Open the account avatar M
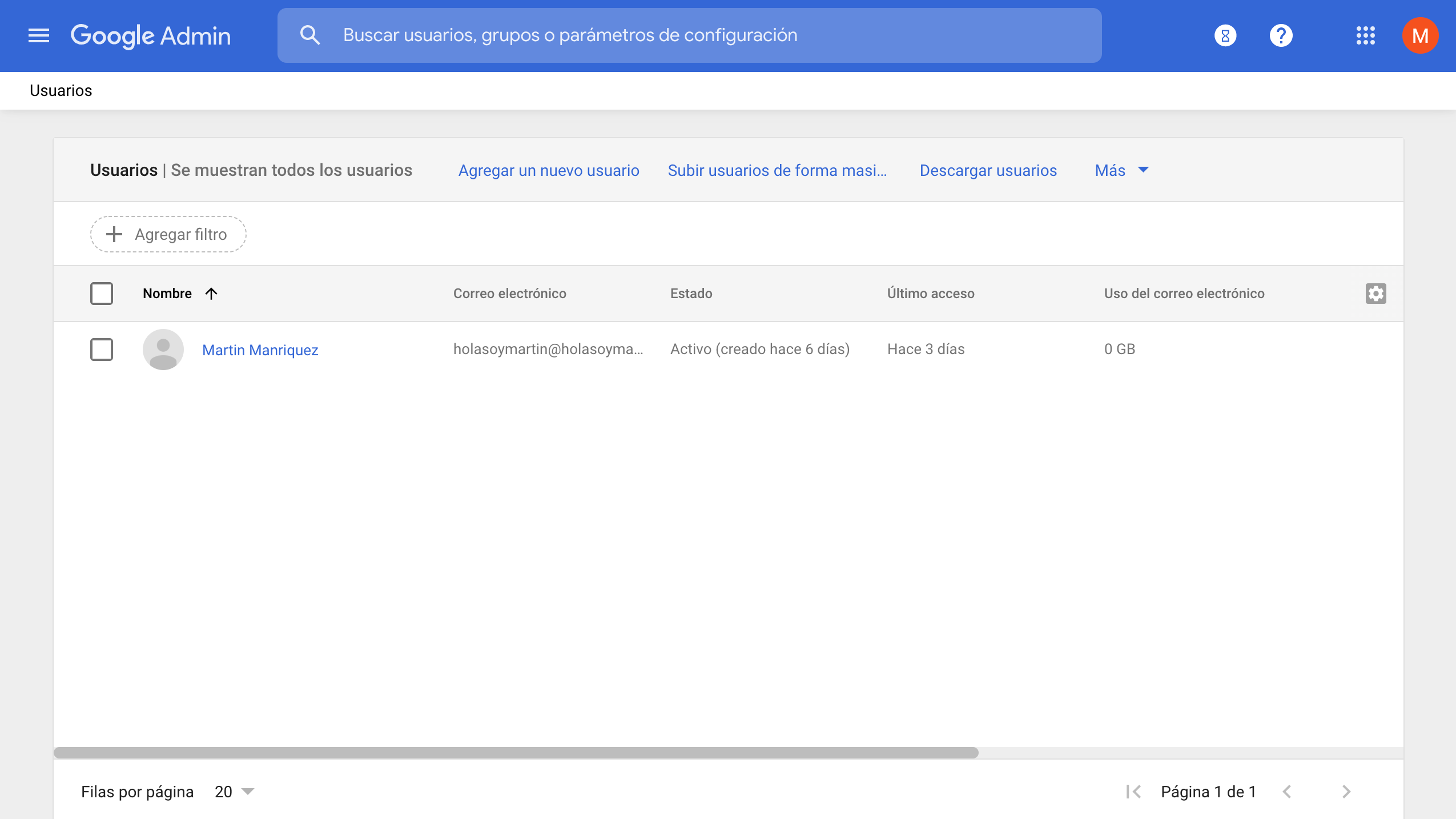Screen dimensions: 1456x819 pyautogui.click(x=1420, y=35)
